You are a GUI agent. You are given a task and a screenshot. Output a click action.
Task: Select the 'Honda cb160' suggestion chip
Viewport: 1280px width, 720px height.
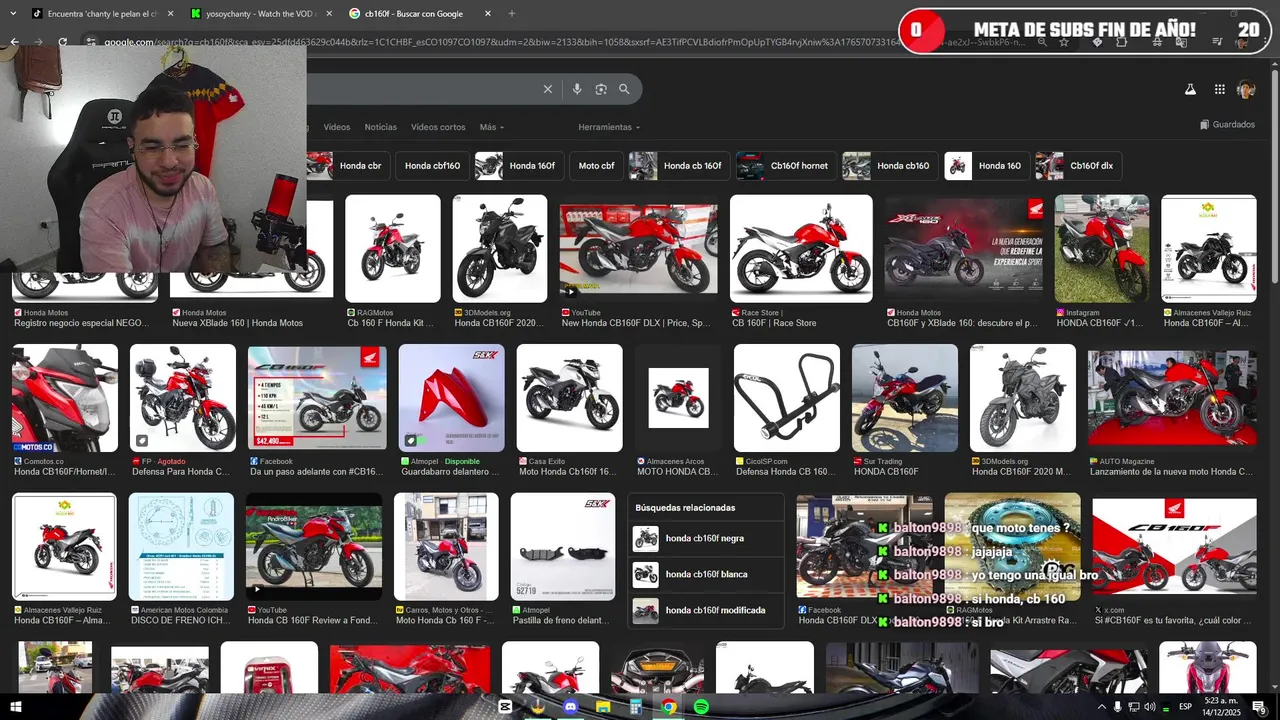click(890, 166)
